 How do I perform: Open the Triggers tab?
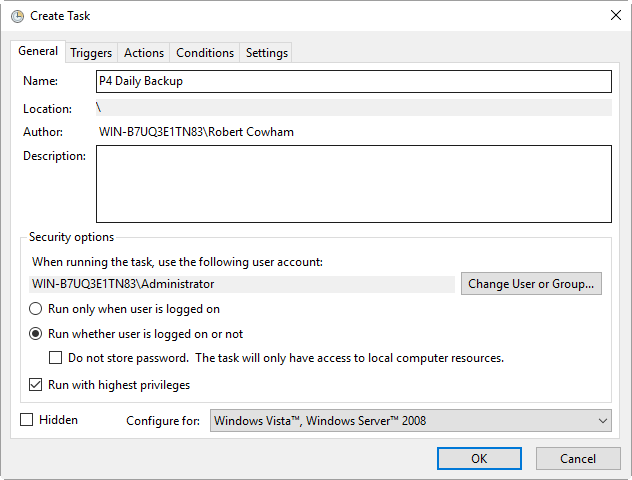[91, 53]
